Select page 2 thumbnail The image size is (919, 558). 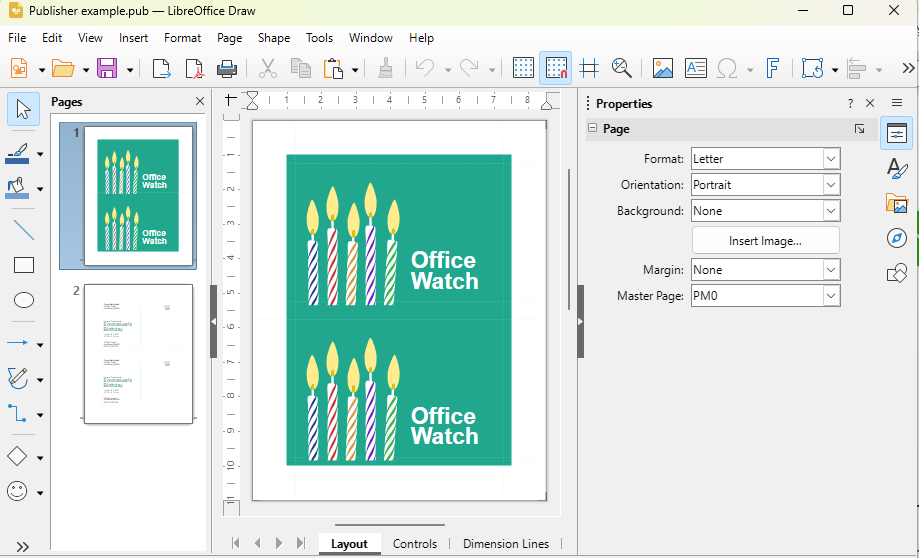(138, 353)
